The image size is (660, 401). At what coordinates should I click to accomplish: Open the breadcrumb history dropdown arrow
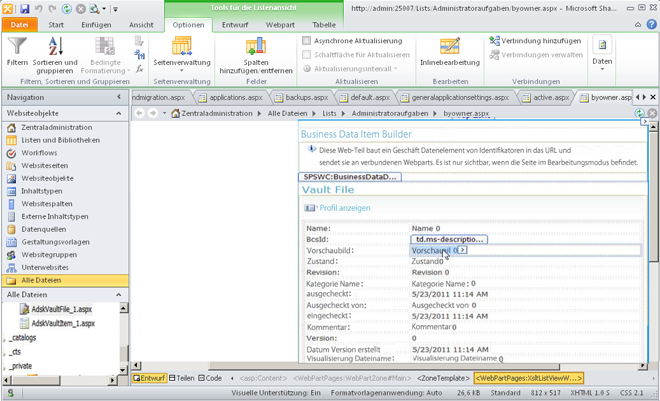(x=164, y=113)
